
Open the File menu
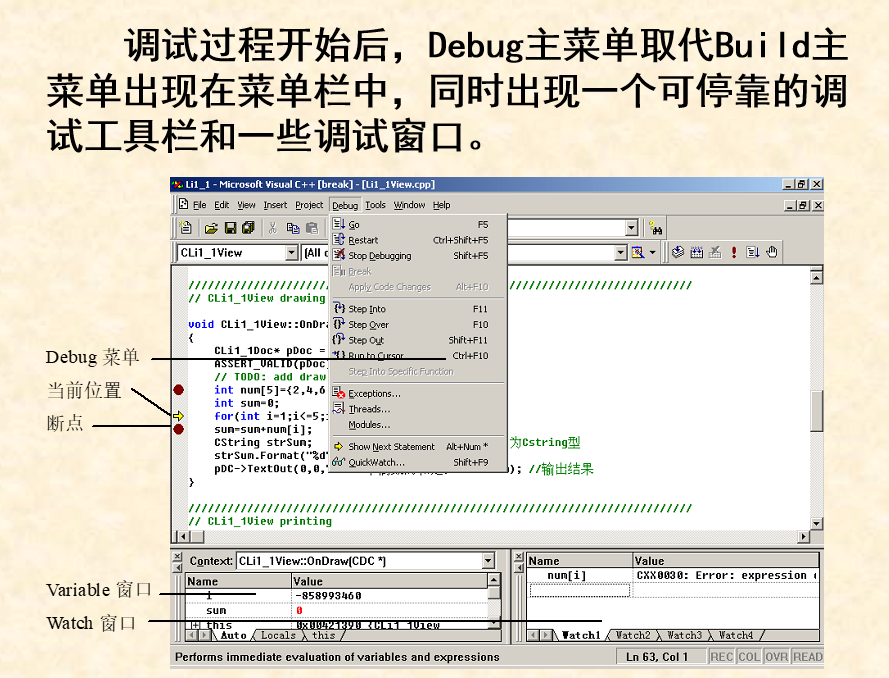200,205
